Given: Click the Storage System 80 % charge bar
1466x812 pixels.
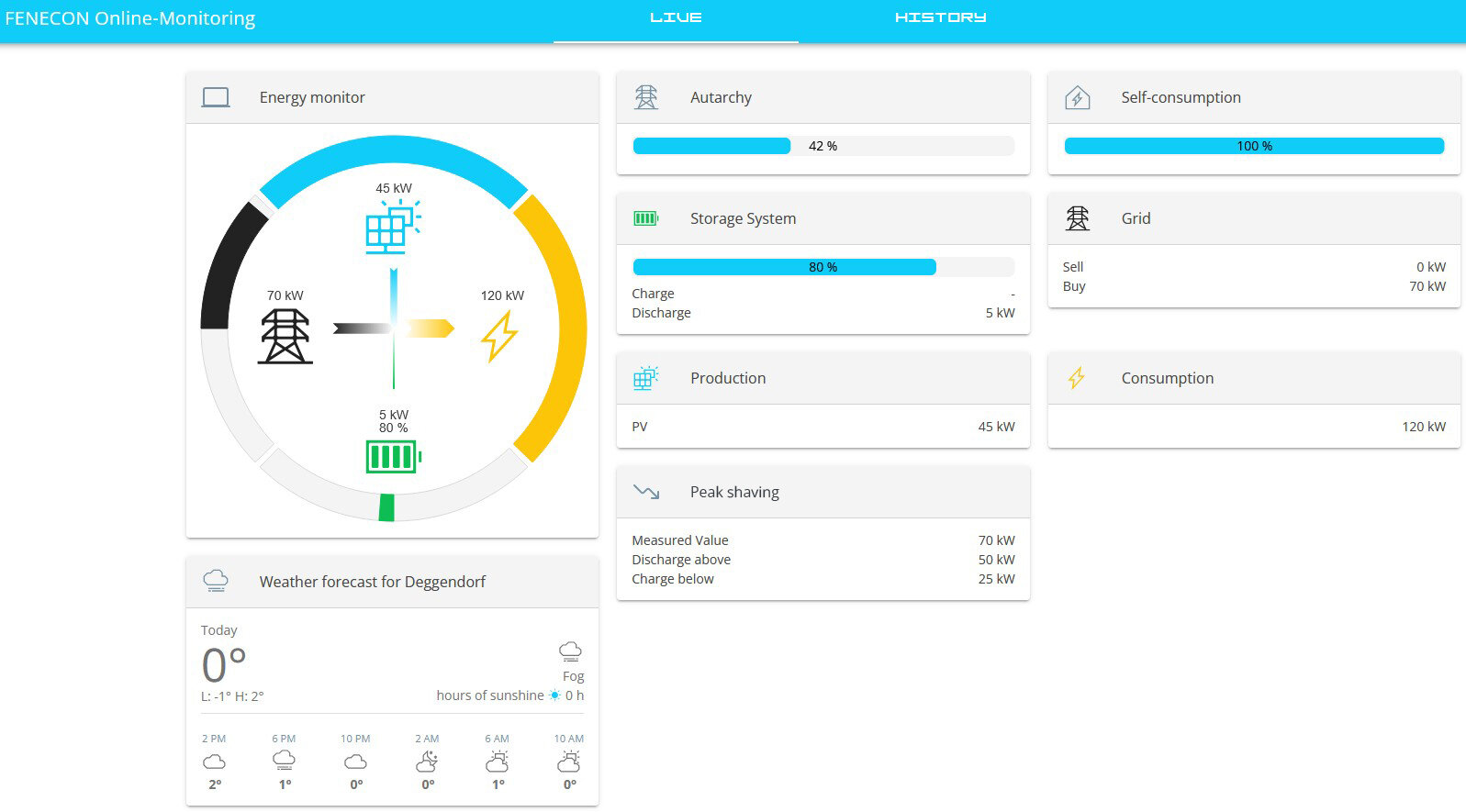Looking at the screenshot, I should pyautogui.click(x=823, y=267).
